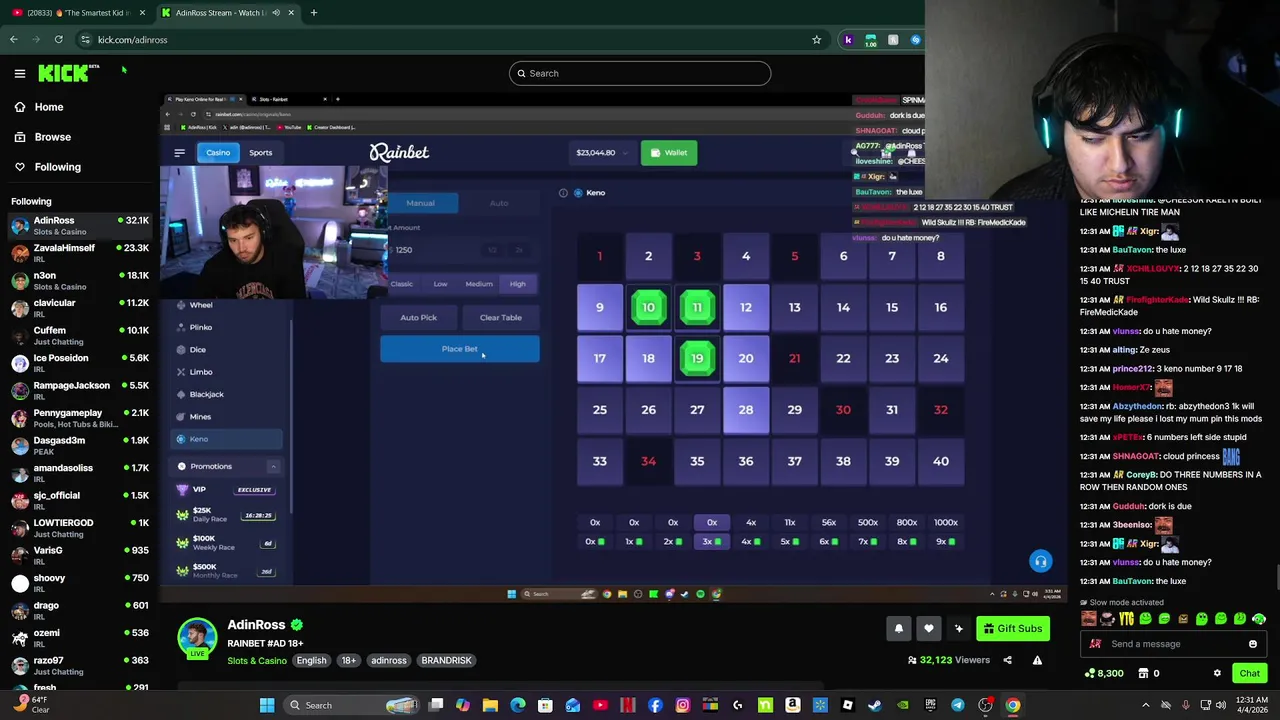Click the green Chat send button

tap(1250, 673)
